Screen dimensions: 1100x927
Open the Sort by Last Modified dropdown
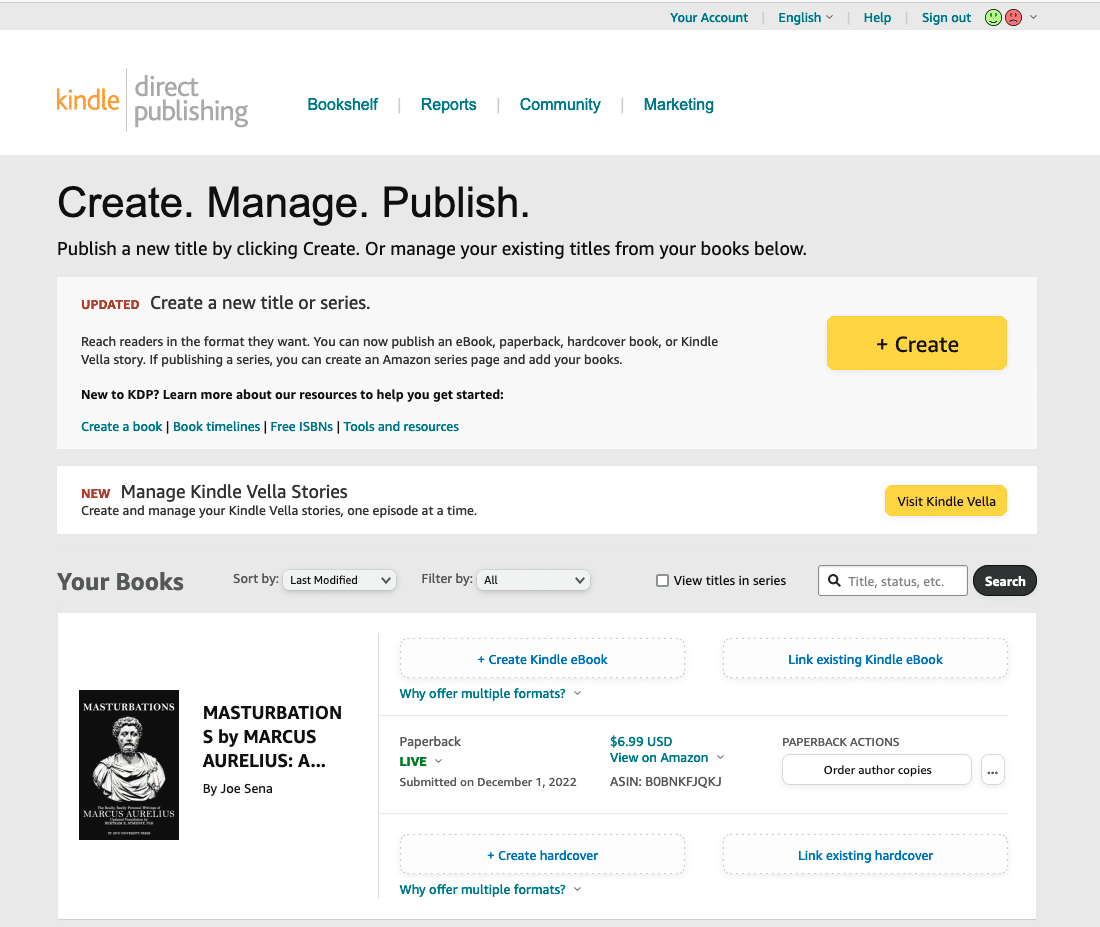click(x=340, y=580)
